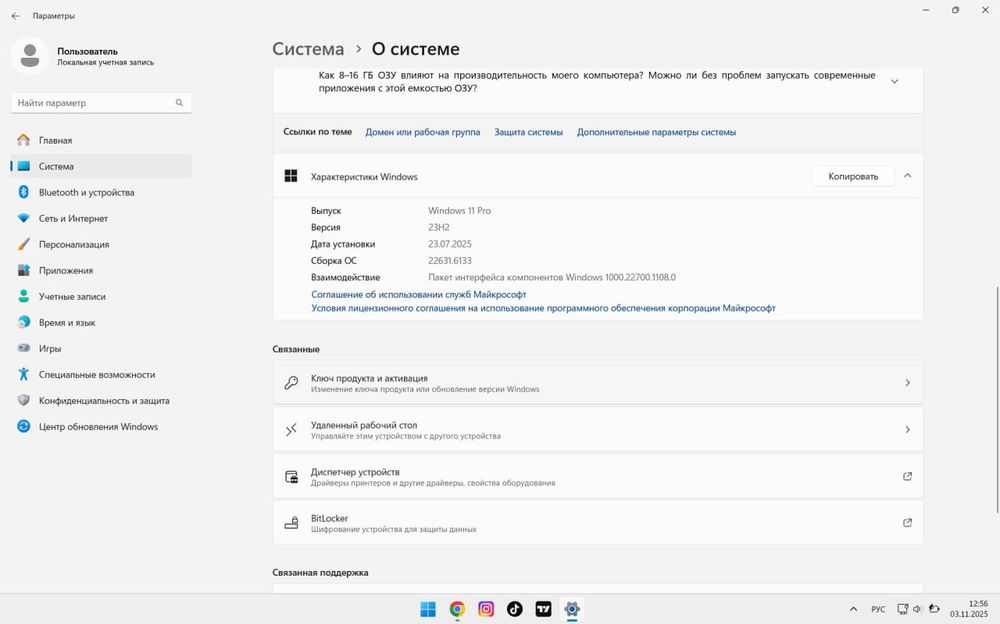
Task: Click the Конфиденциальность и защита shield icon
Action: (x=24, y=401)
